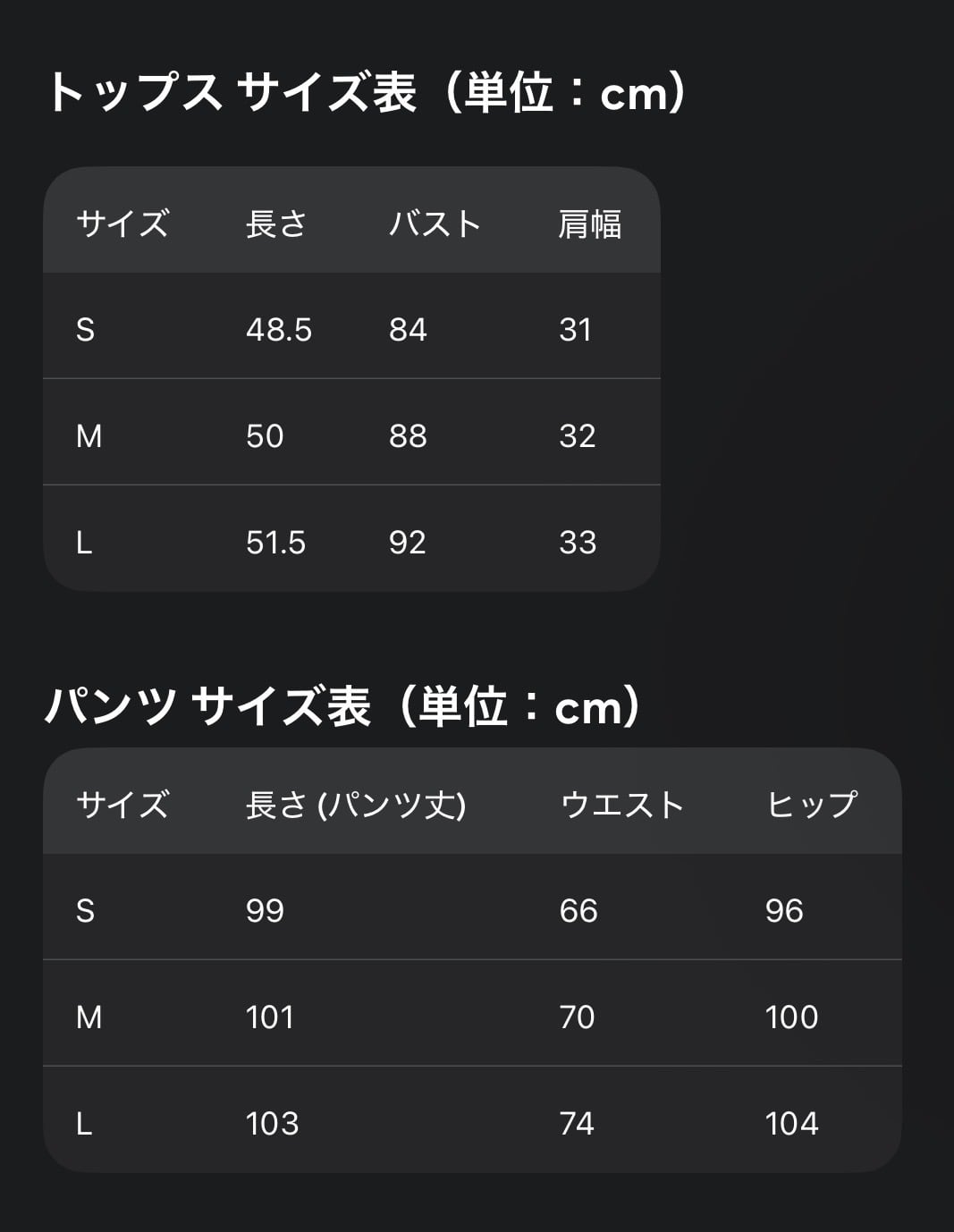Click the サイズ header in tops table
954x1232 pixels.
coord(122,224)
